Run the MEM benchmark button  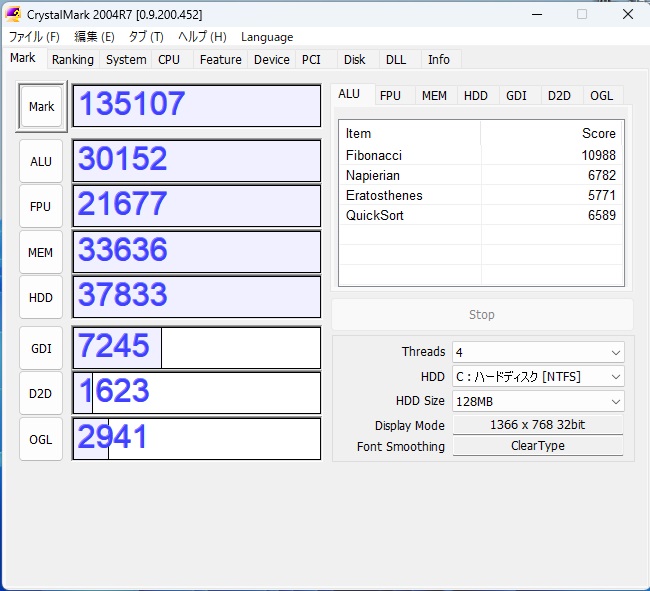pyautogui.click(x=41, y=252)
